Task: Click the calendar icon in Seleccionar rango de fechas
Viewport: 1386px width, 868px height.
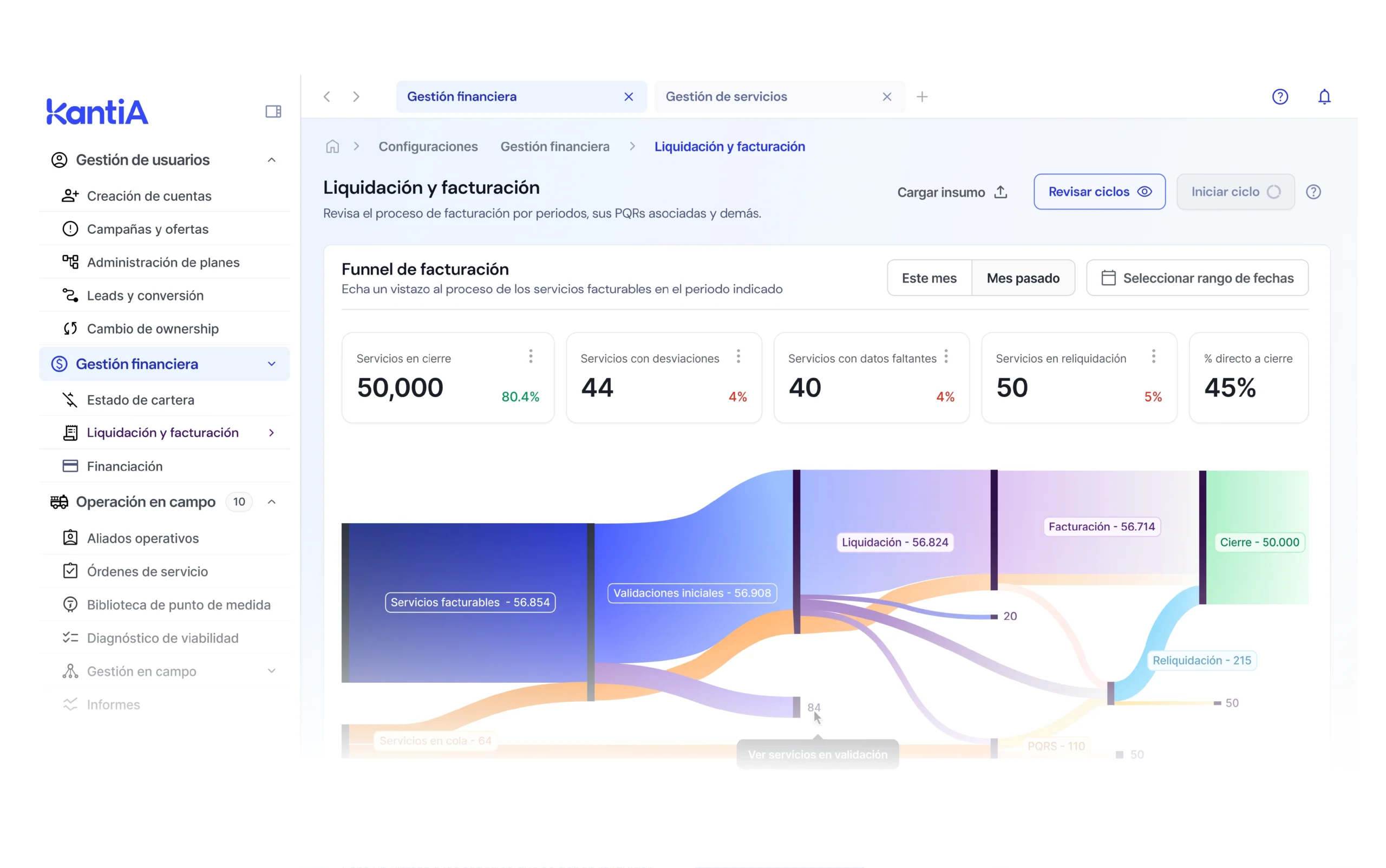Action: click(1110, 277)
